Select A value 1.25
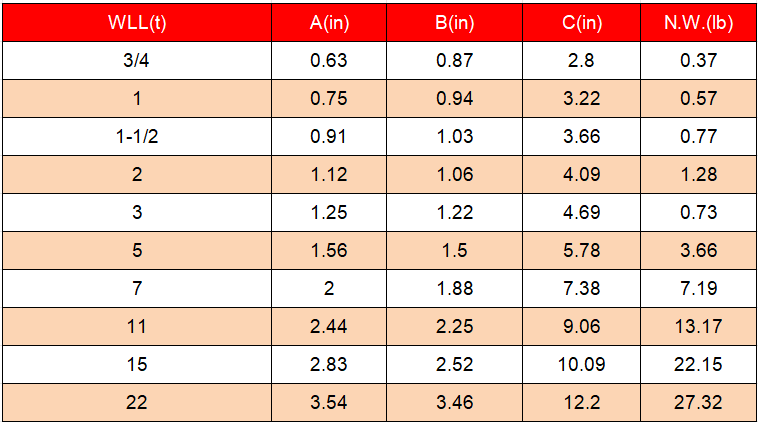The width and height of the screenshot is (758, 424). tap(329, 213)
